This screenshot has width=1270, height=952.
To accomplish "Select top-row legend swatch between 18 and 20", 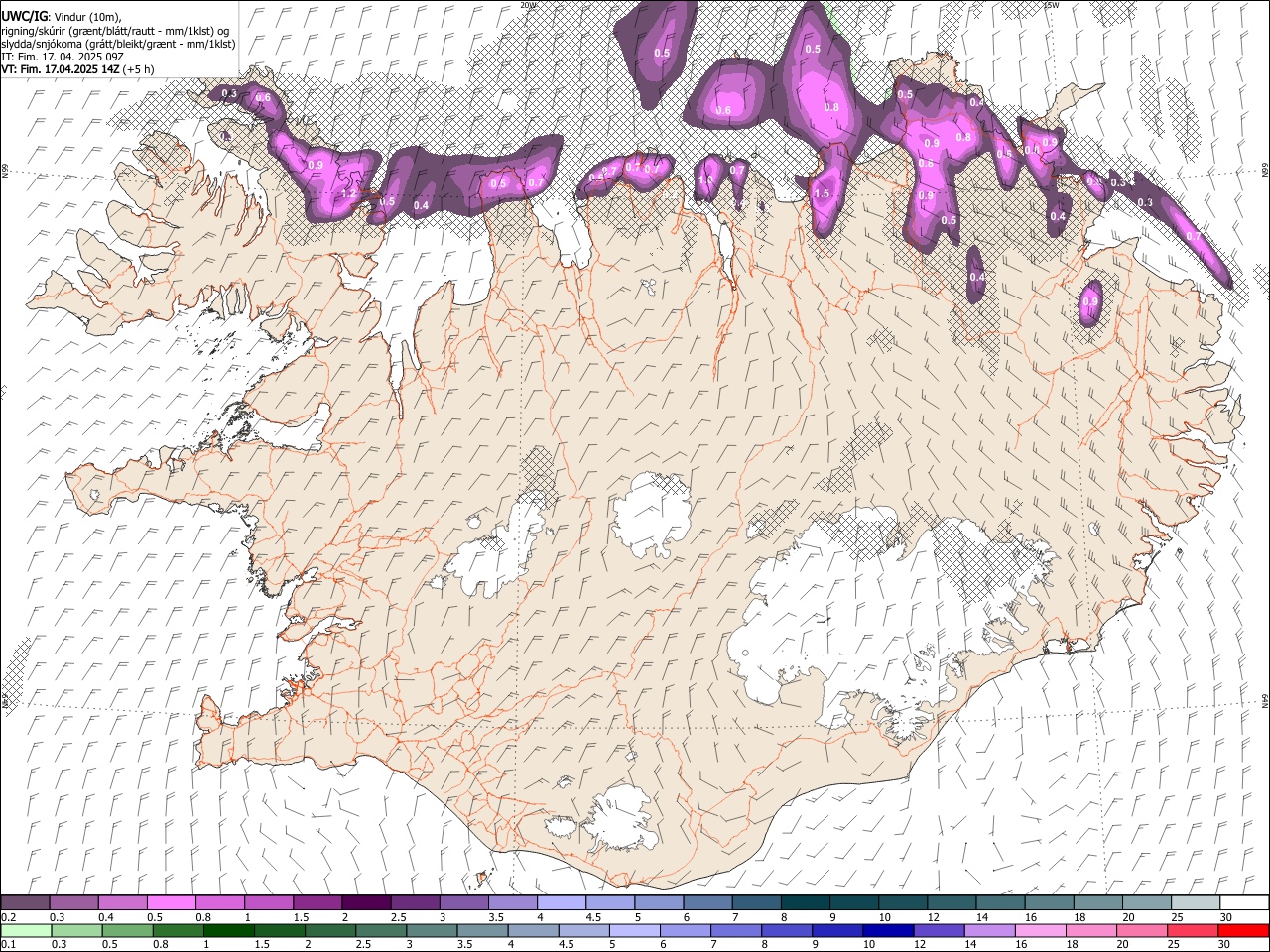I will pyautogui.click(x=1096, y=902).
